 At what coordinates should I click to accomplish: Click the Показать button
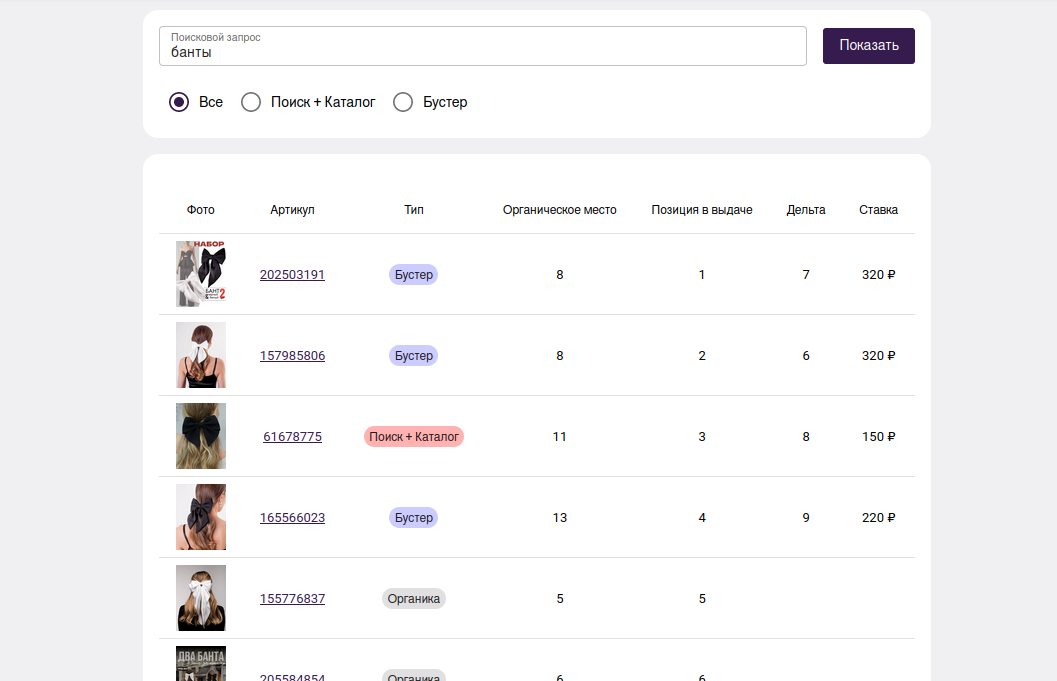[x=868, y=46]
